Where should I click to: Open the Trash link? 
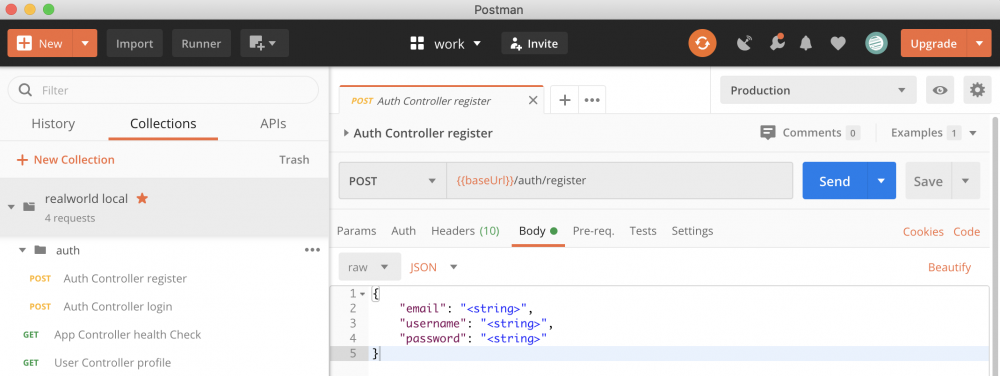(x=294, y=159)
